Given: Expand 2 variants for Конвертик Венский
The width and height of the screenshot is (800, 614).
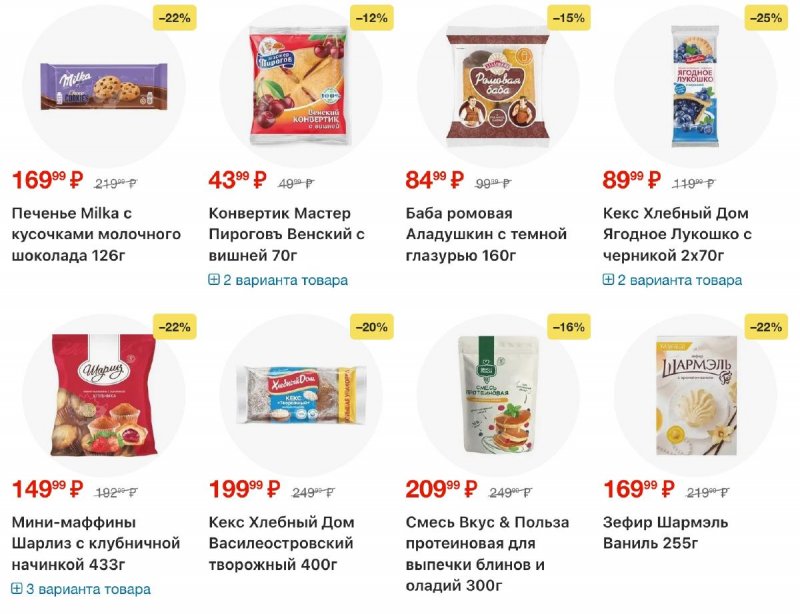Looking at the screenshot, I should [278, 280].
